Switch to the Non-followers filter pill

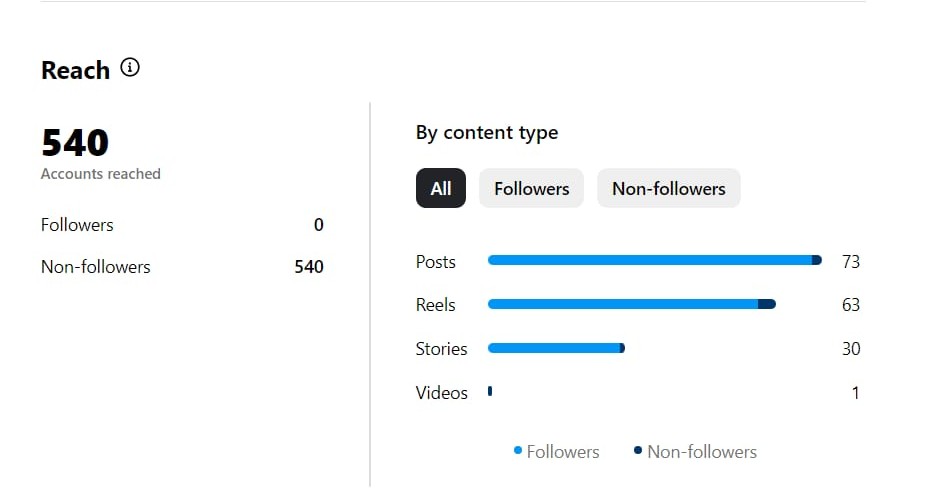tap(668, 188)
